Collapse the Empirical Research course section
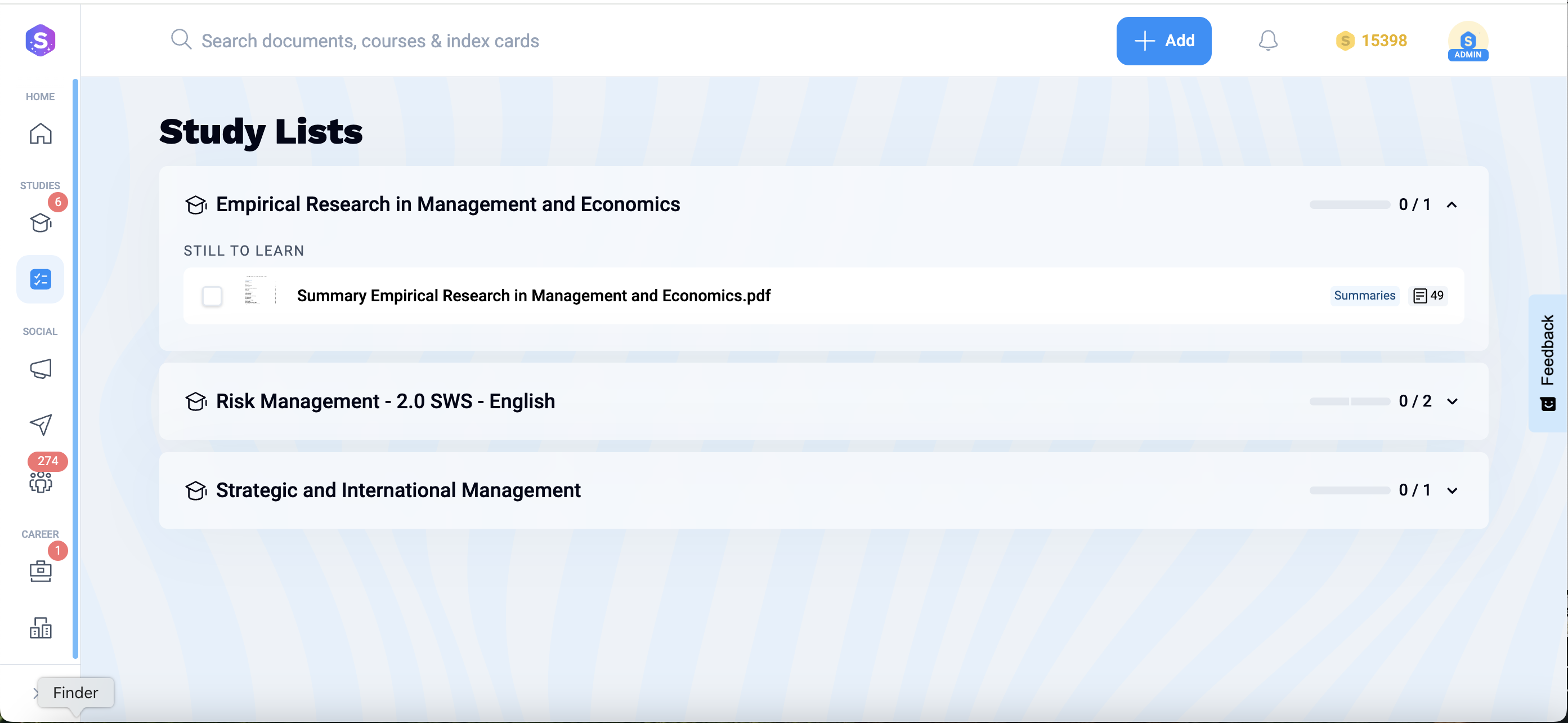 [1453, 204]
